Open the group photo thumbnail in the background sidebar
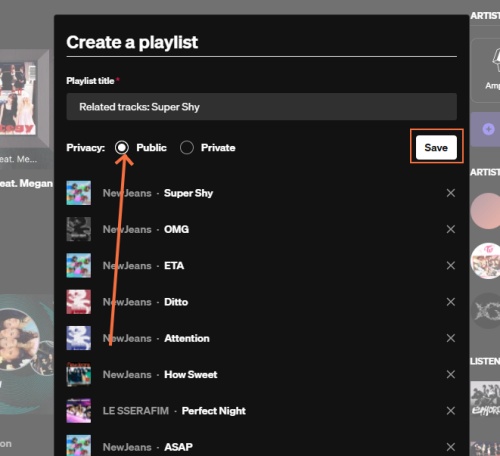 pos(485,400)
